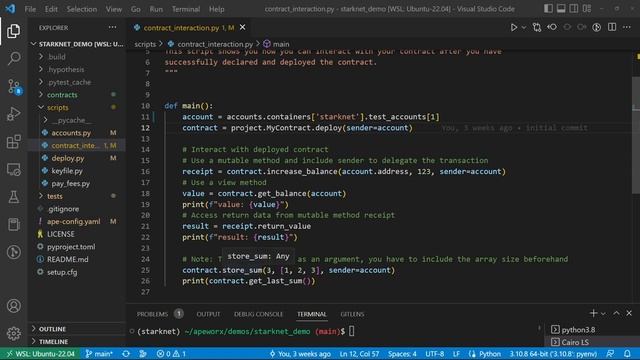640x360 pixels.
Task: Select Cairo LS terminal instance
Action: 592,342
